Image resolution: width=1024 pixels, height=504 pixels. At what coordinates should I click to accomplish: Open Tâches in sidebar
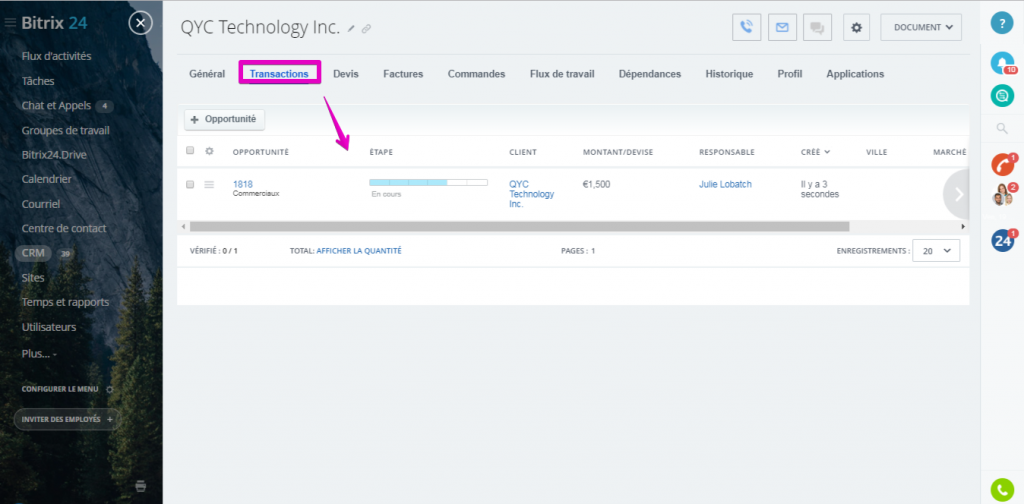[x=38, y=81]
